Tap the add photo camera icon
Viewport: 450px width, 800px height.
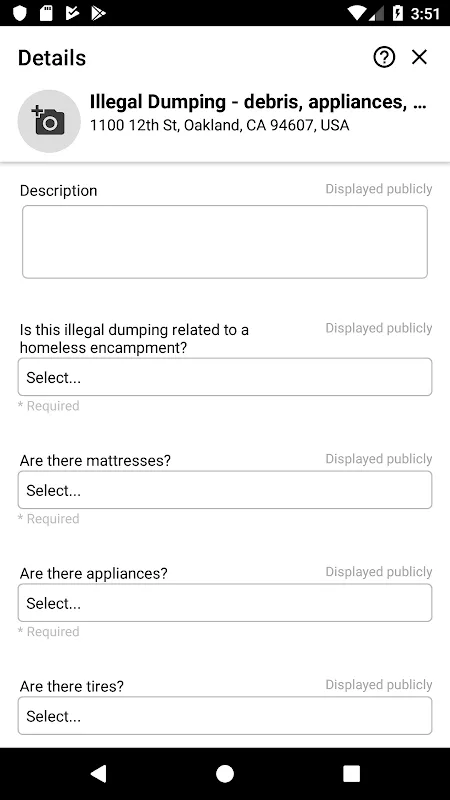49,121
